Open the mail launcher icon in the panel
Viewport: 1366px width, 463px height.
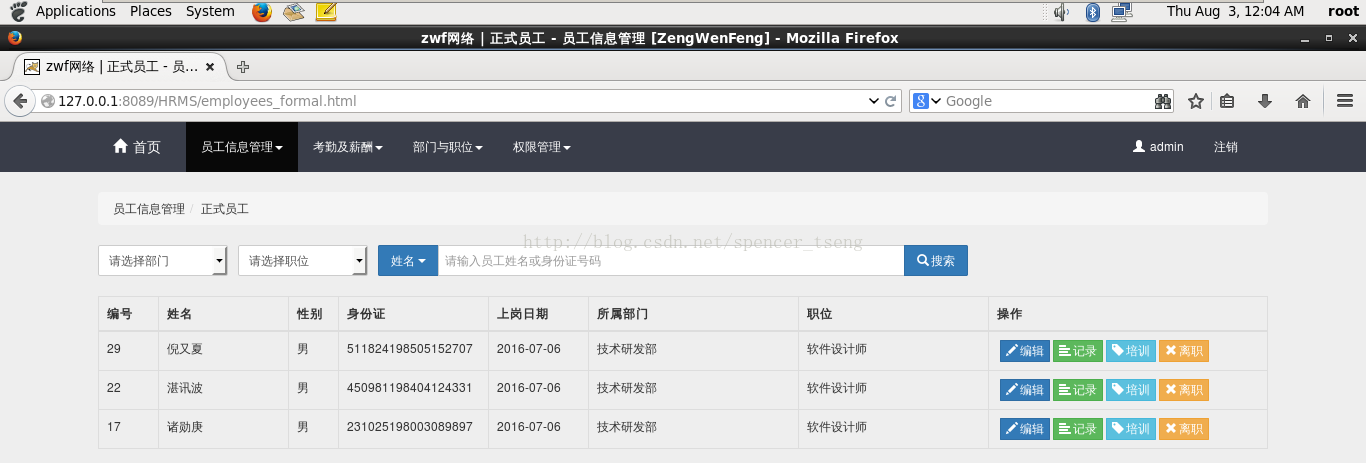coord(293,12)
